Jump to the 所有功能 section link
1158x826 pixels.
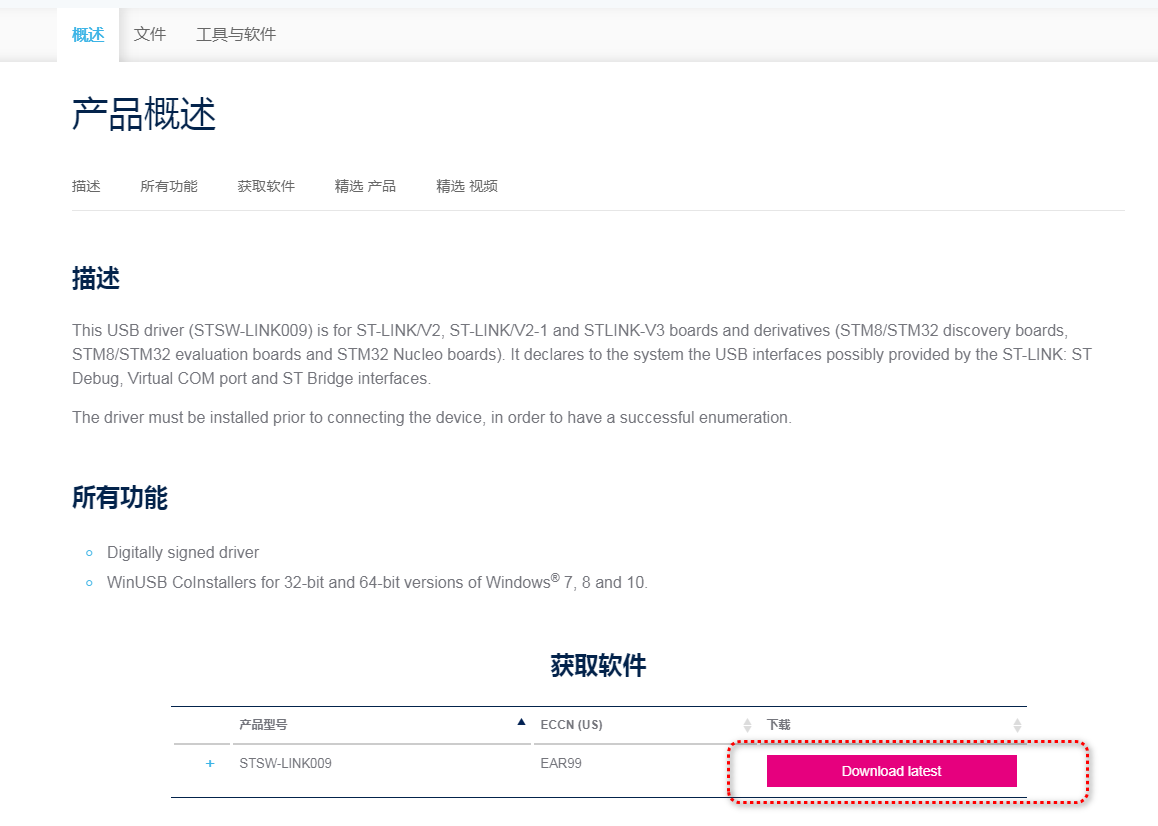(x=169, y=186)
